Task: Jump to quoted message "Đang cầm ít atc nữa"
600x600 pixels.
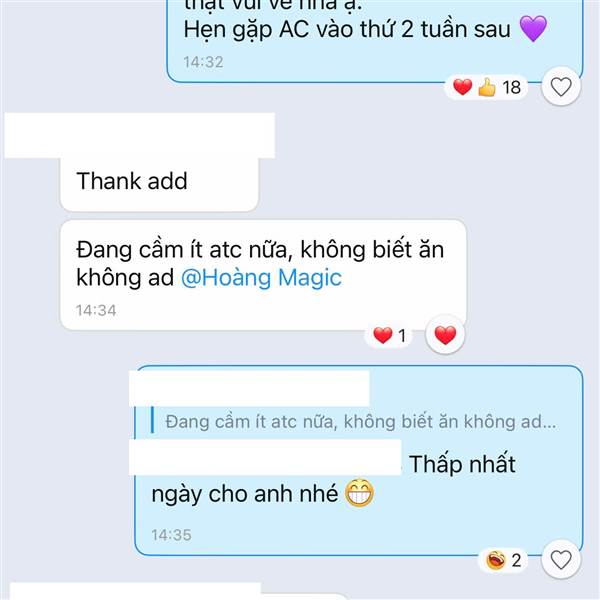Action: (x=354, y=421)
